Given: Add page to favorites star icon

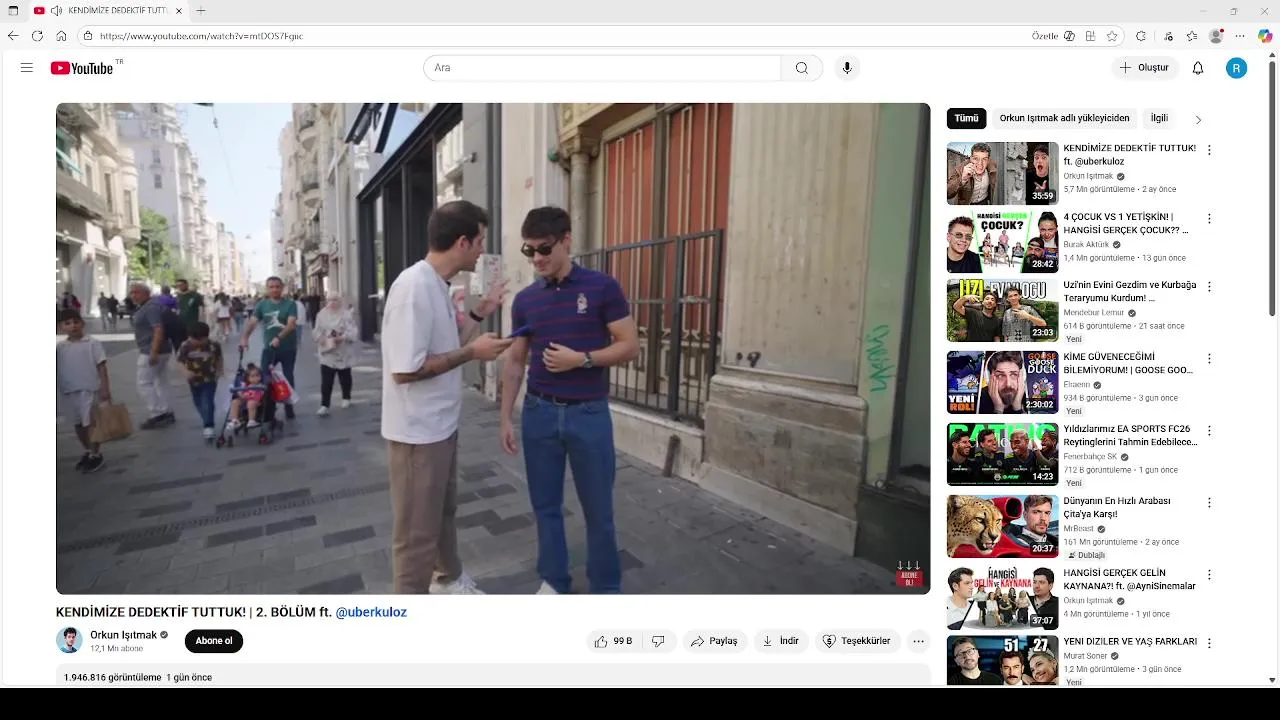Looking at the screenshot, I should (1112, 36).
